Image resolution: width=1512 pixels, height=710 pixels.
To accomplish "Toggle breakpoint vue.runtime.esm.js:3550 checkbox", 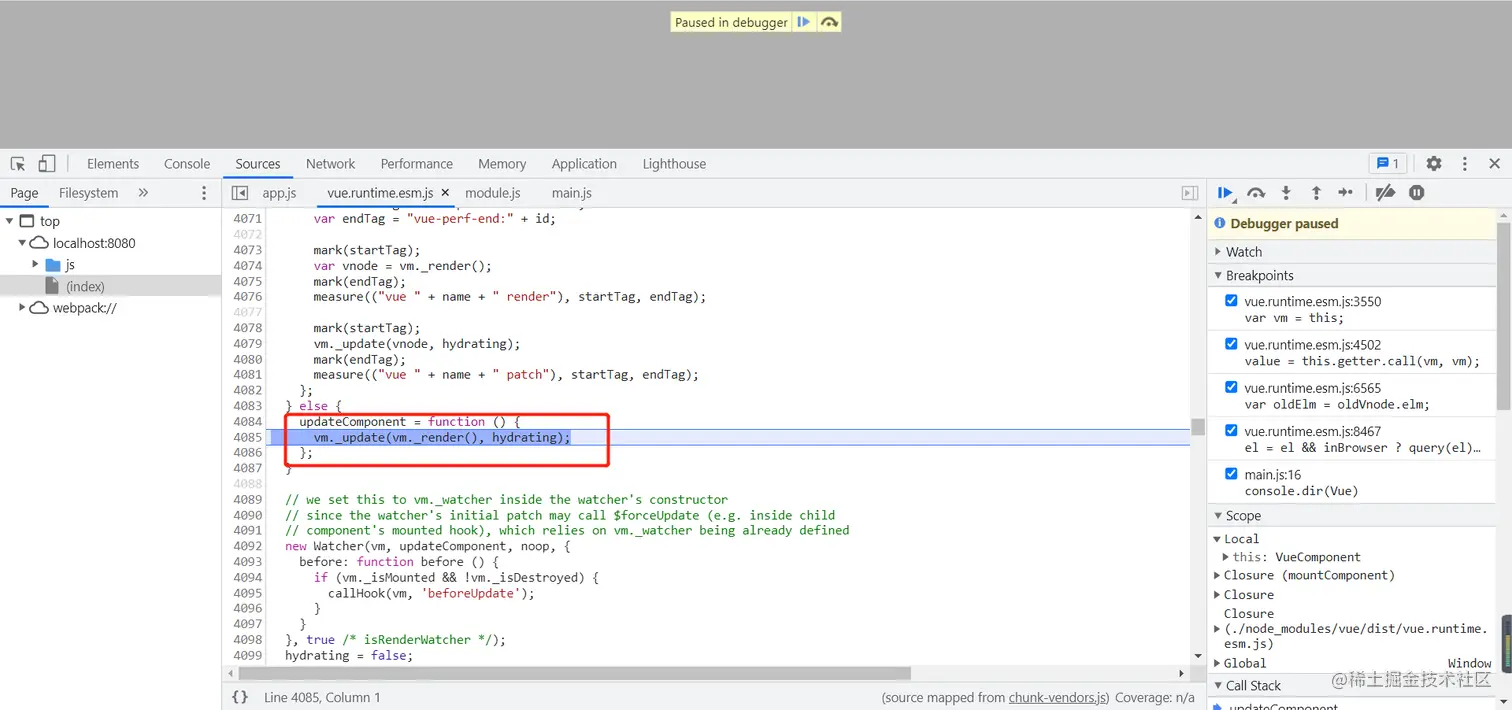I will pos(1231,301).
